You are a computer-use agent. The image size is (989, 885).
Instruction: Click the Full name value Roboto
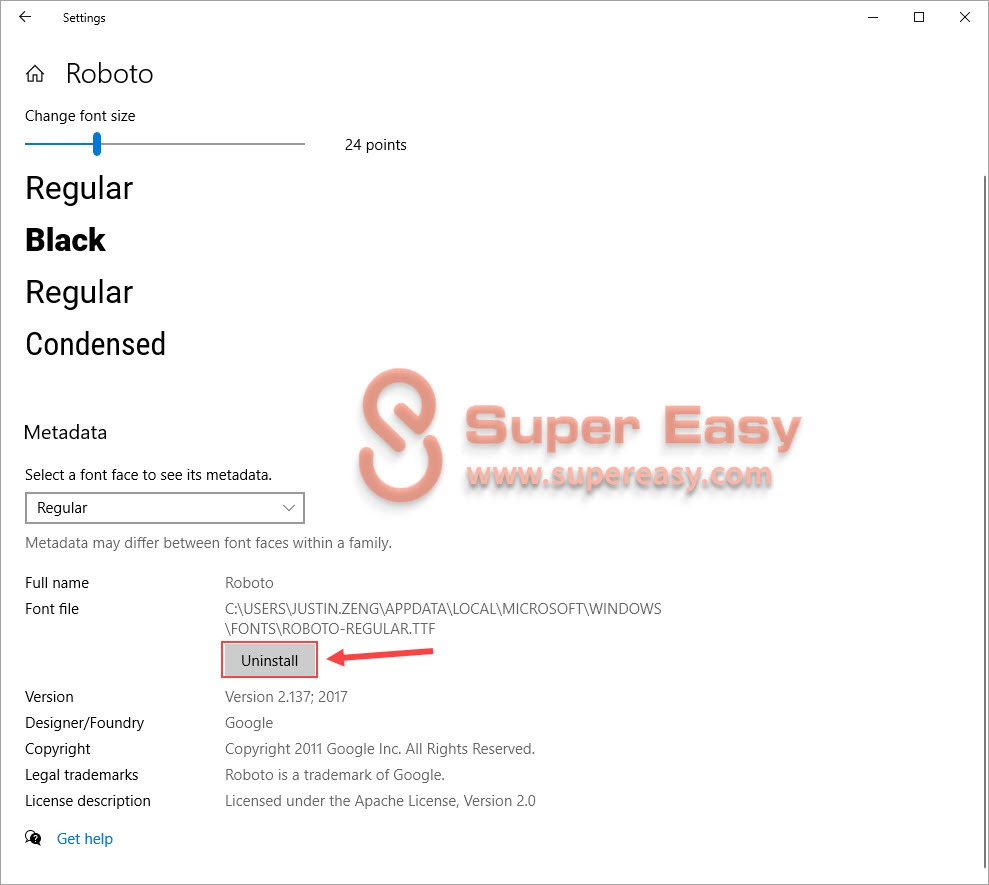tap(249, 582)
